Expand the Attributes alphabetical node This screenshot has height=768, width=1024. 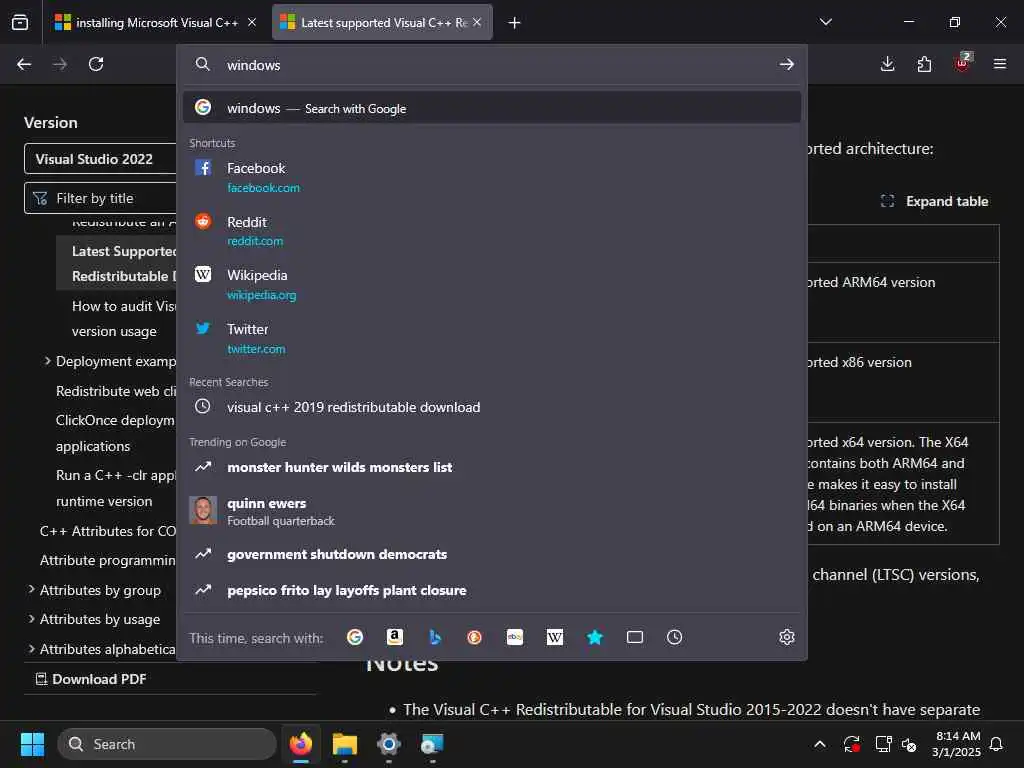click(31, 648)
